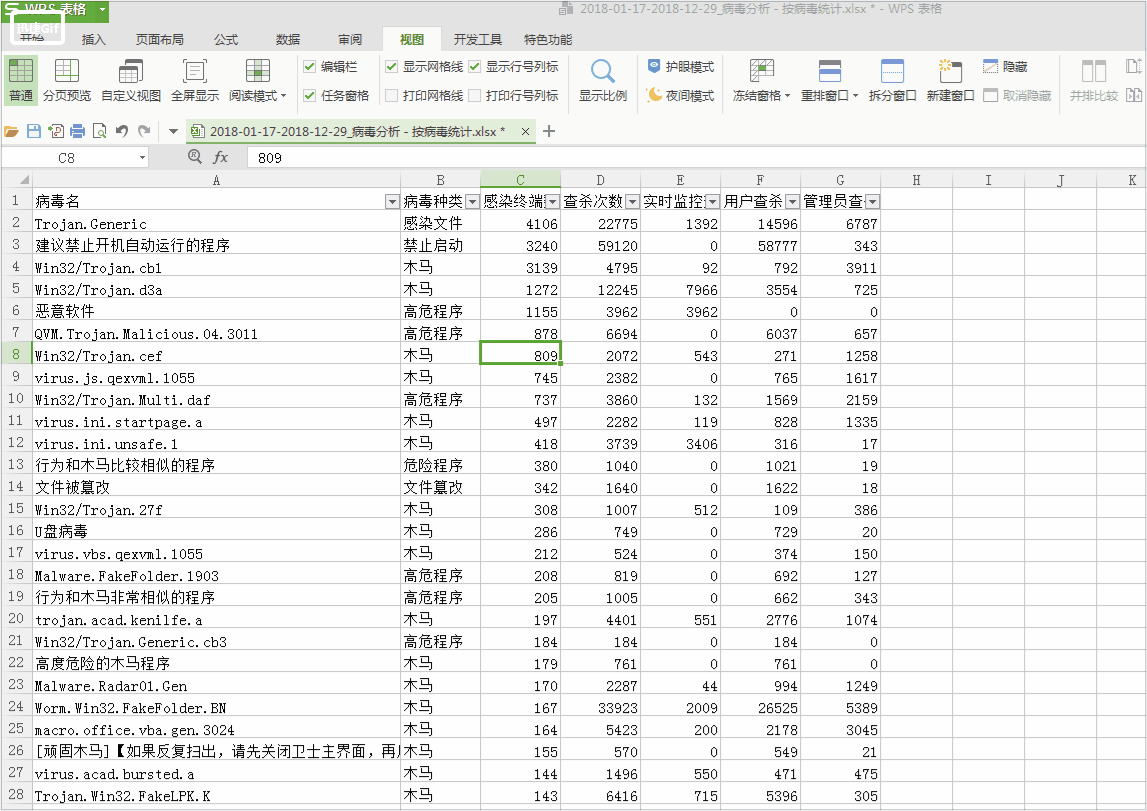Image resolution: width=1147 pixels, height=811 pixels.
Task: Open the 冻结窗格 tool
Action: (x=760, y=80)
